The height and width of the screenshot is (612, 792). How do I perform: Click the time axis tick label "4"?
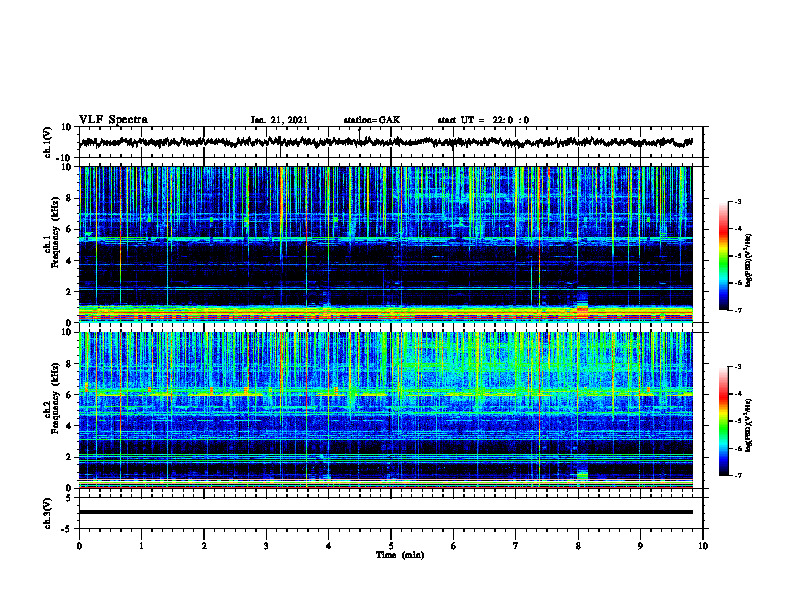point(329,546)
